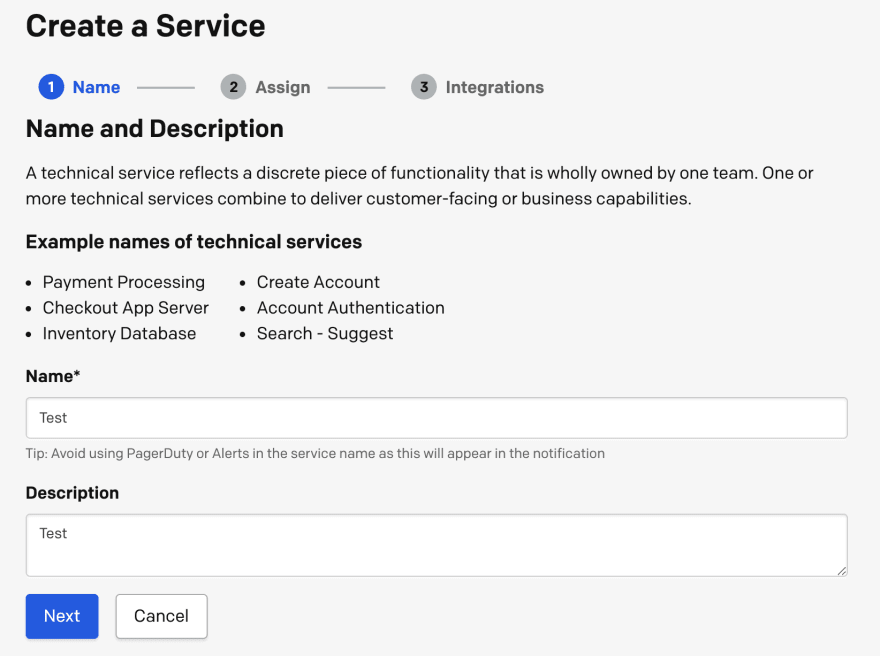Click the required asterisk next to Name
The width and height of the screenshot is (880, 656).
click(79, 376)
